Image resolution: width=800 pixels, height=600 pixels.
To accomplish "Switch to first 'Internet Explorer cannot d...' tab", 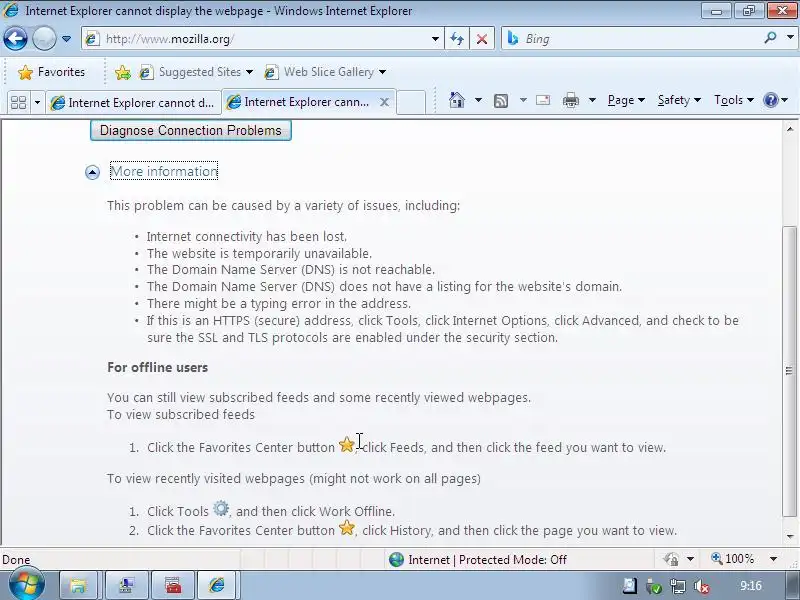I will tap(133, 103).
